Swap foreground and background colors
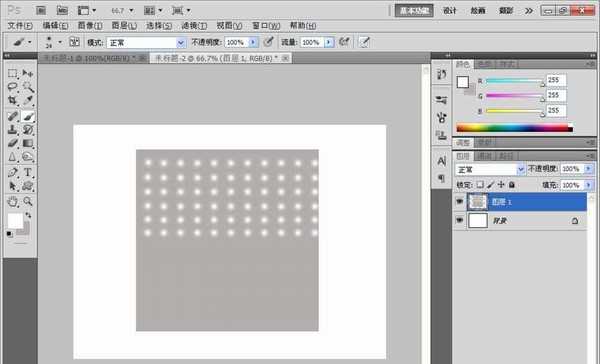The height and width of the screenshot is (364, 600). tap(28, 215)
